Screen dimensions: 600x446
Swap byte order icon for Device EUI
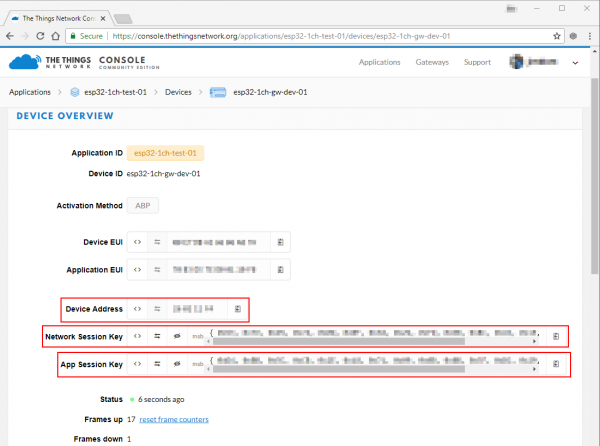pyautogui.click(x=157, y=242)
